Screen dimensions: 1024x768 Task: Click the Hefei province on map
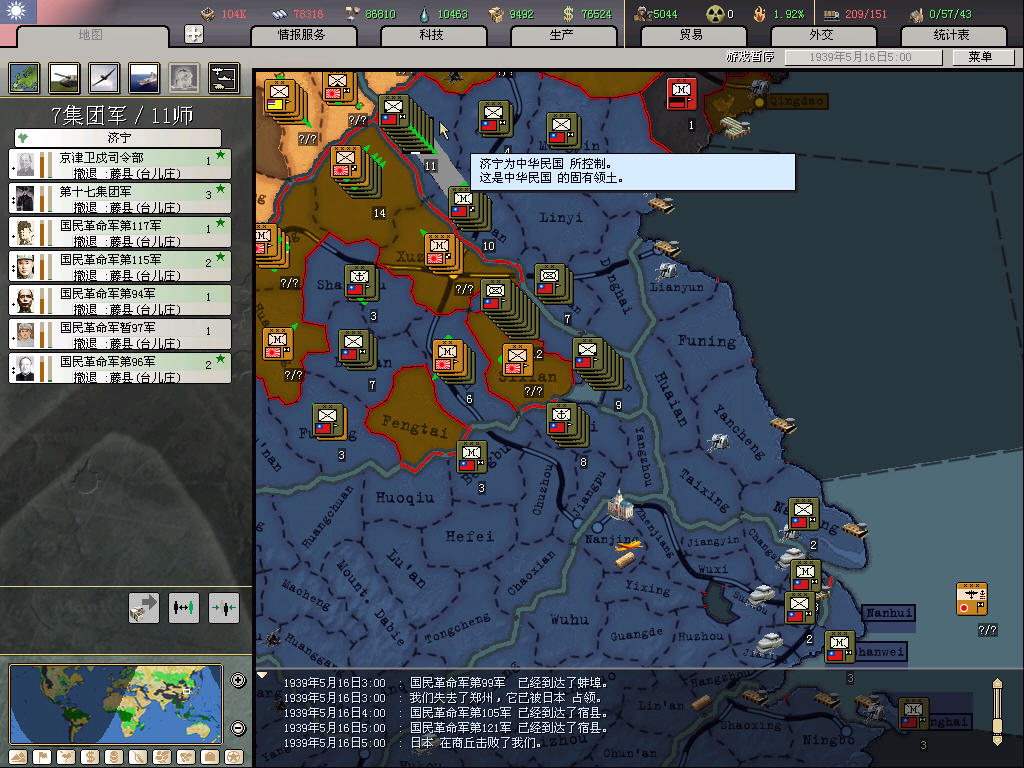[x=470, y=536]
